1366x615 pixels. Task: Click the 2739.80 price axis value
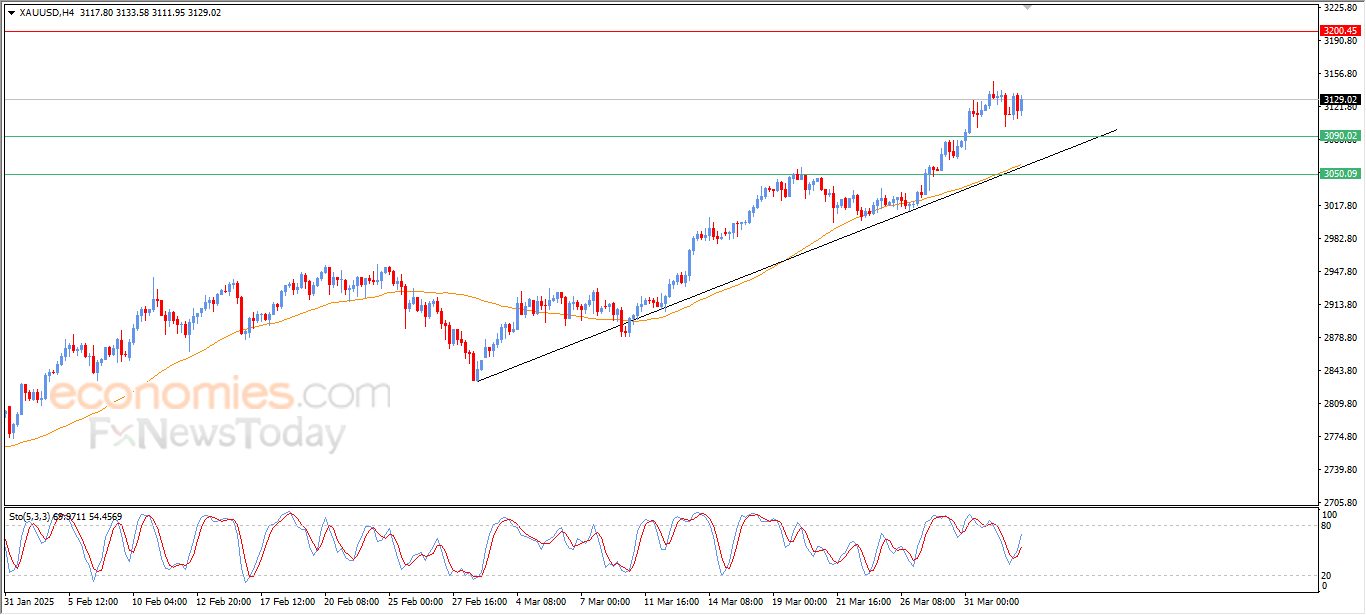tap(1340, 470)
